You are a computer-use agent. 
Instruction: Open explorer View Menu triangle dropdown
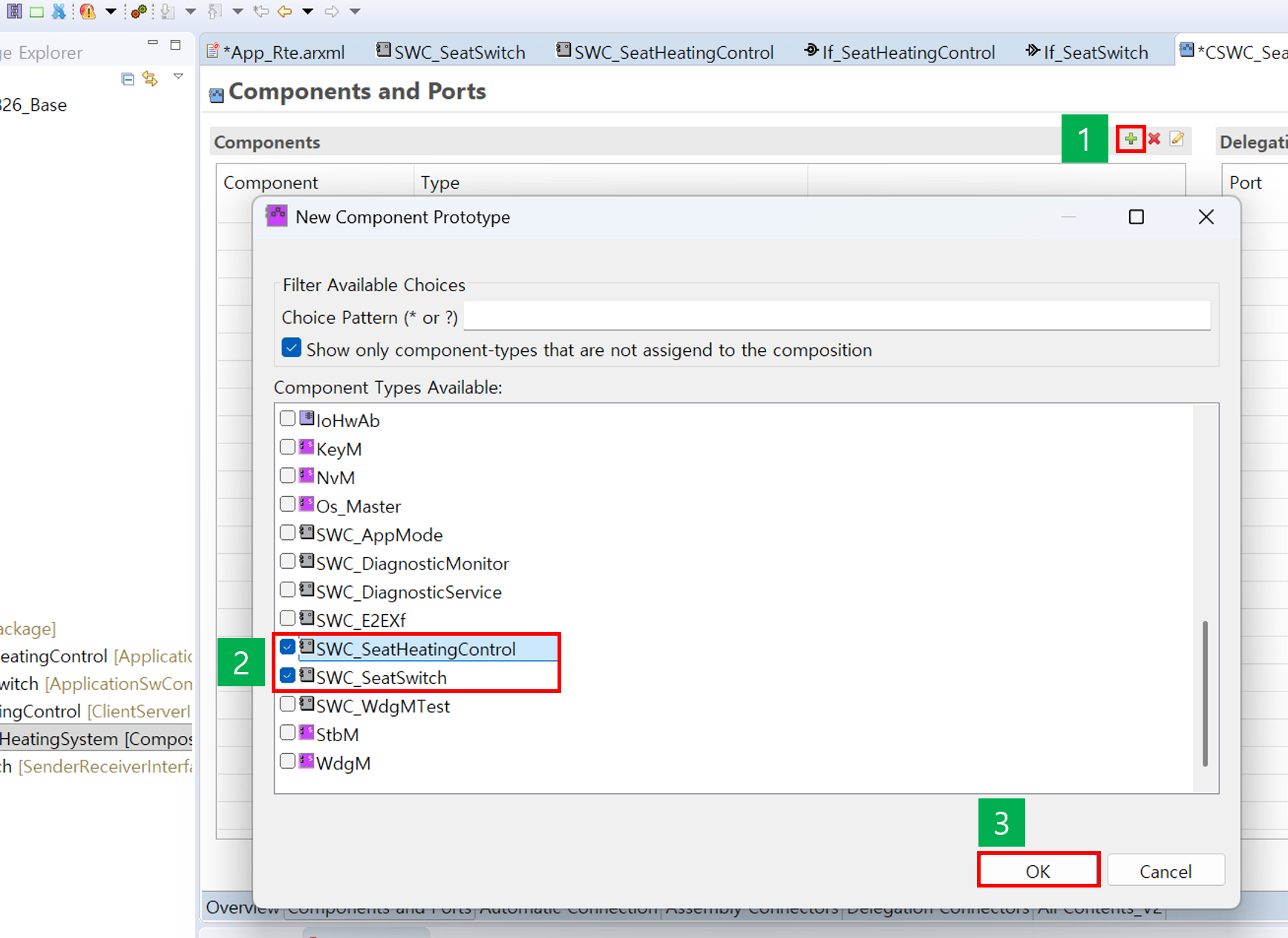(x=178, y=76)
